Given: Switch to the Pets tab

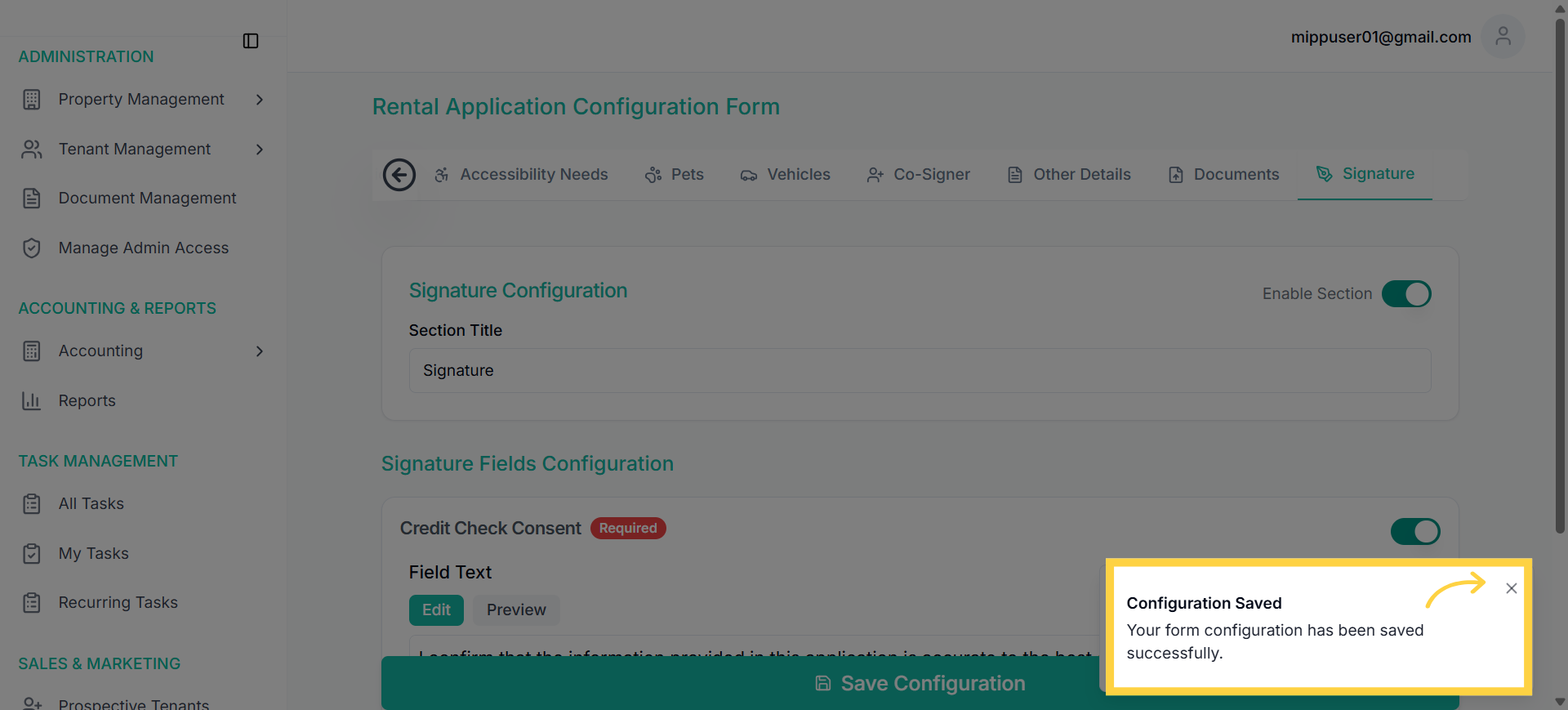Looking at the screenshot, I should pyautogui.click(x=675, y=175).
